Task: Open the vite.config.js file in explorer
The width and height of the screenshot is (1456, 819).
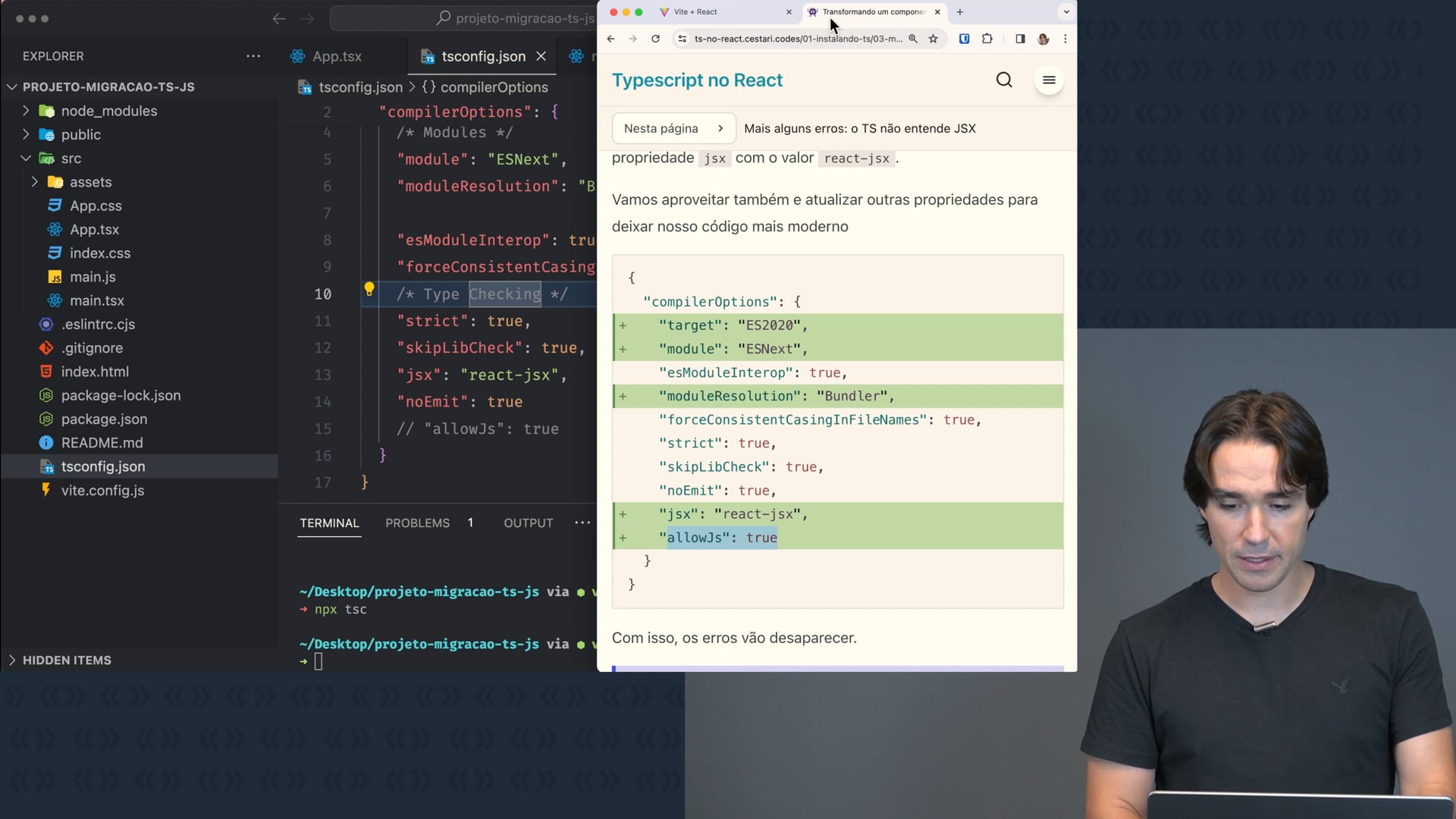Action: click(x=102, y=491)
